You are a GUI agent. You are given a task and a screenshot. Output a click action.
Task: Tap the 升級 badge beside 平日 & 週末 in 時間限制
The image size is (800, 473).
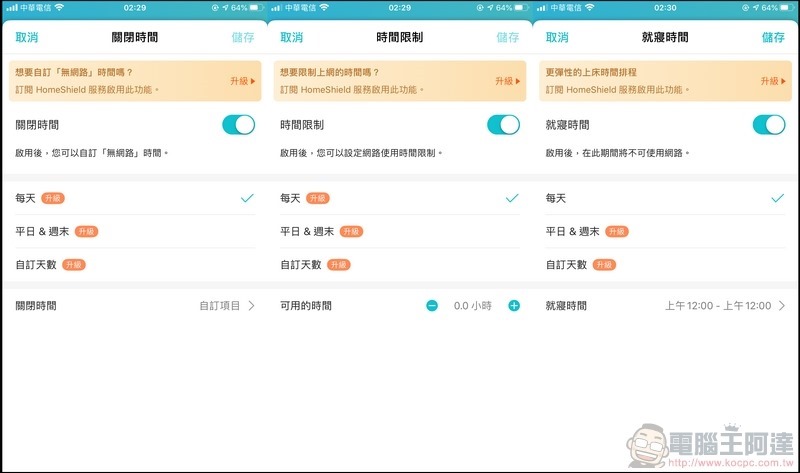tap(351, 232)
